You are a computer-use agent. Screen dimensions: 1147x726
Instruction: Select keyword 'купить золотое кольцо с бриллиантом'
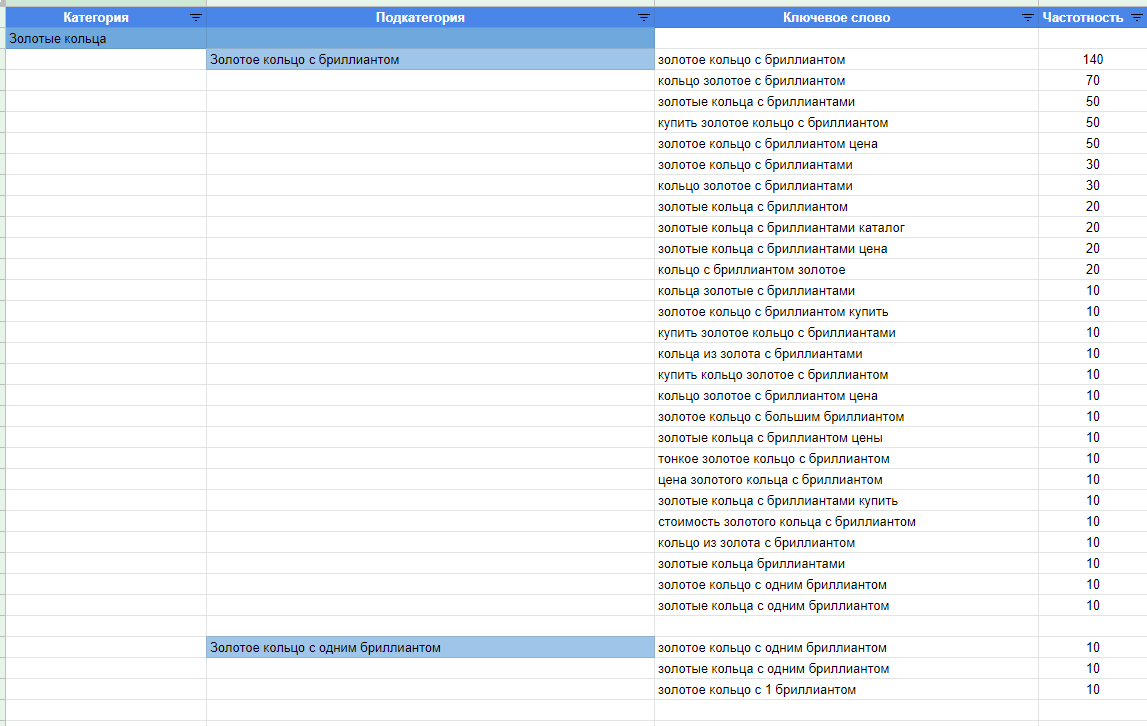pos(773,123)
